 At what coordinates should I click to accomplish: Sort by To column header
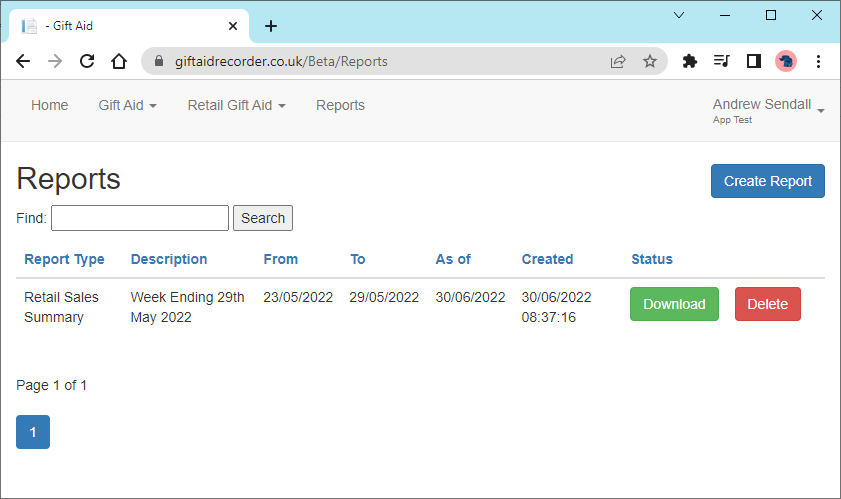tap(358, 259)
